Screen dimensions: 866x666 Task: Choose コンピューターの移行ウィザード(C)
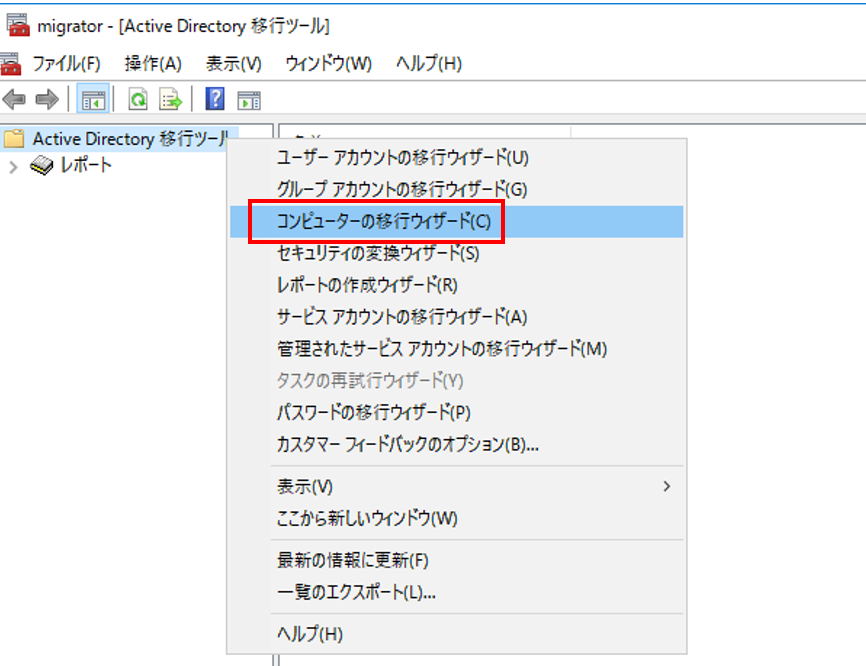pyautogui.click(x=457, y=221)
